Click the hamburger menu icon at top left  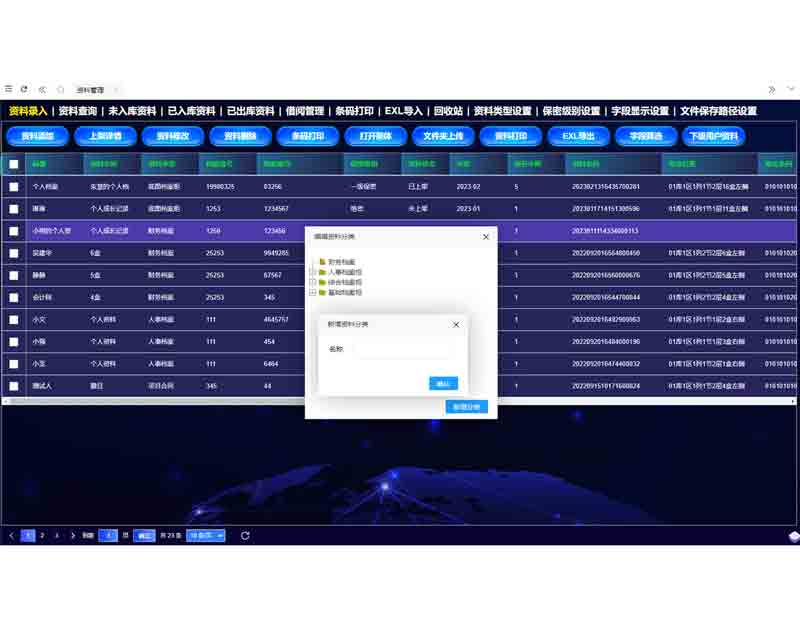click(8, 89)
